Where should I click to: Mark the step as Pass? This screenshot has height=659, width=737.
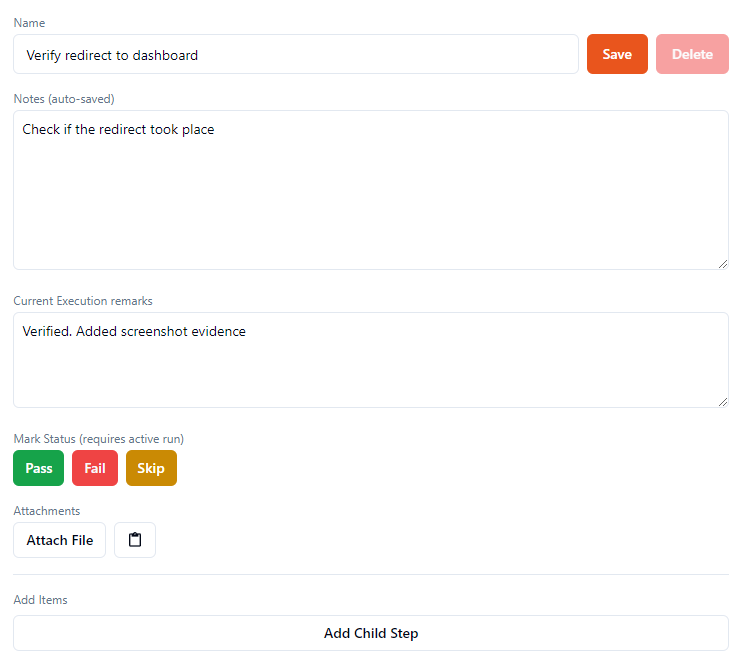[39, 468]
